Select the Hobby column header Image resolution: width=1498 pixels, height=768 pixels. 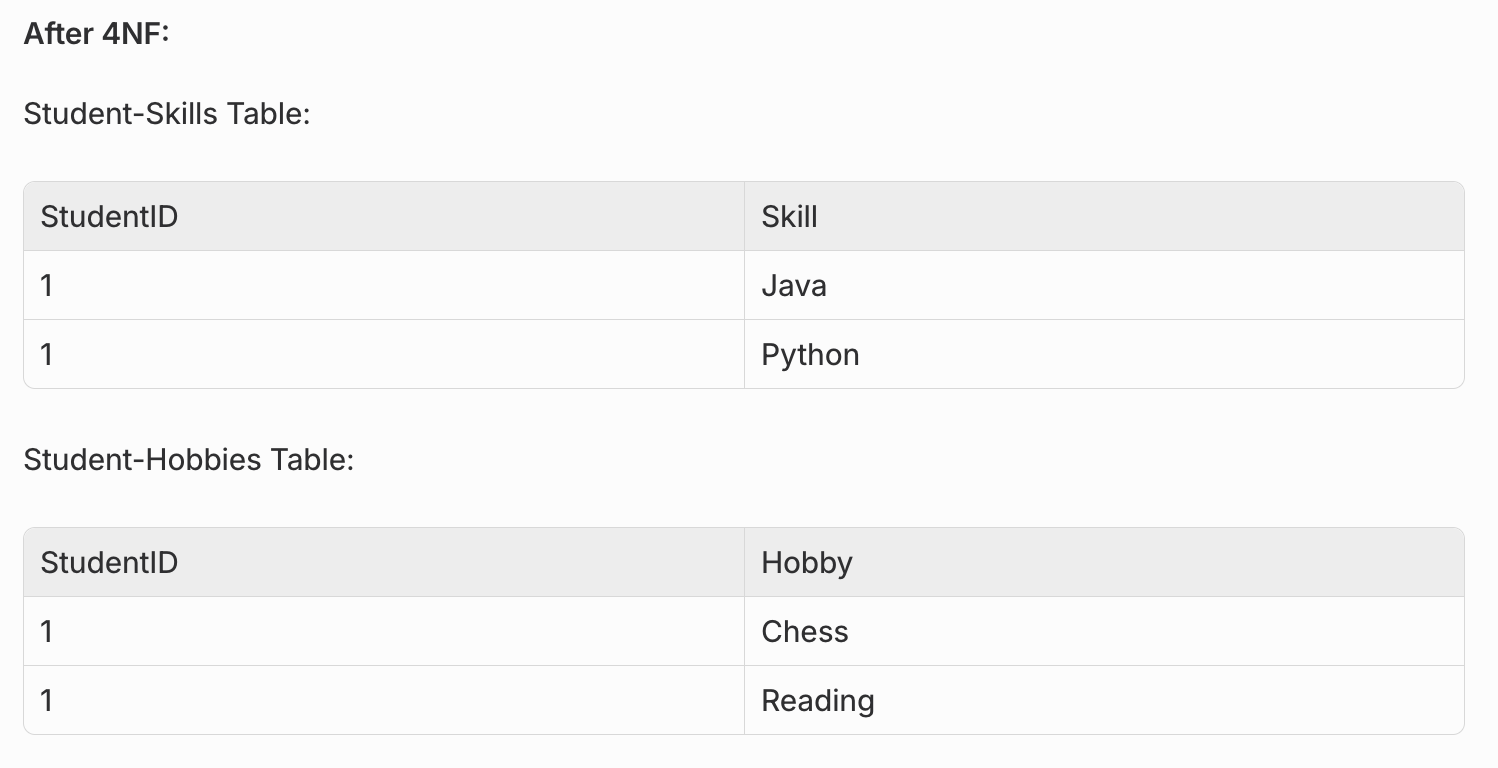tap(806, 562)
